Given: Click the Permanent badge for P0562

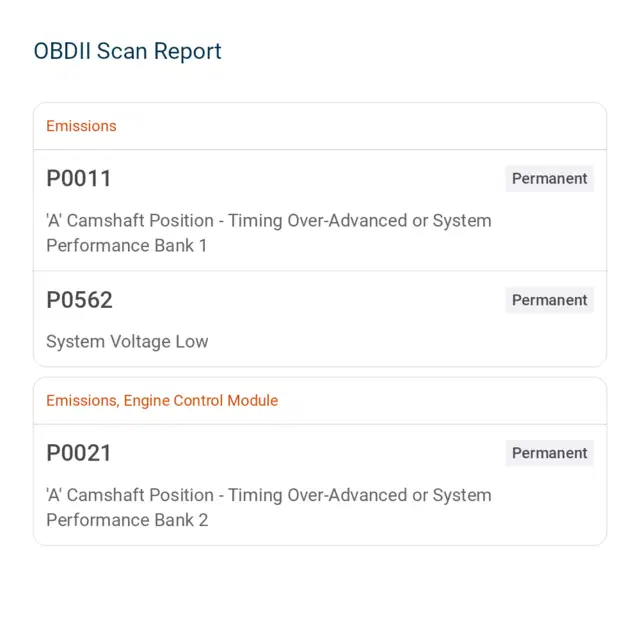Looking at the screenshot, I should tap(549, 300).
